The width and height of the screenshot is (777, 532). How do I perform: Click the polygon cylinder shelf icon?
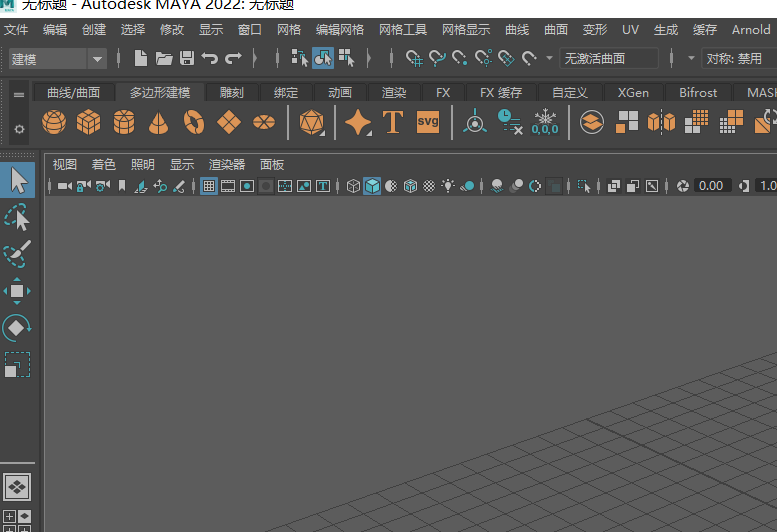tap(124, 123)
